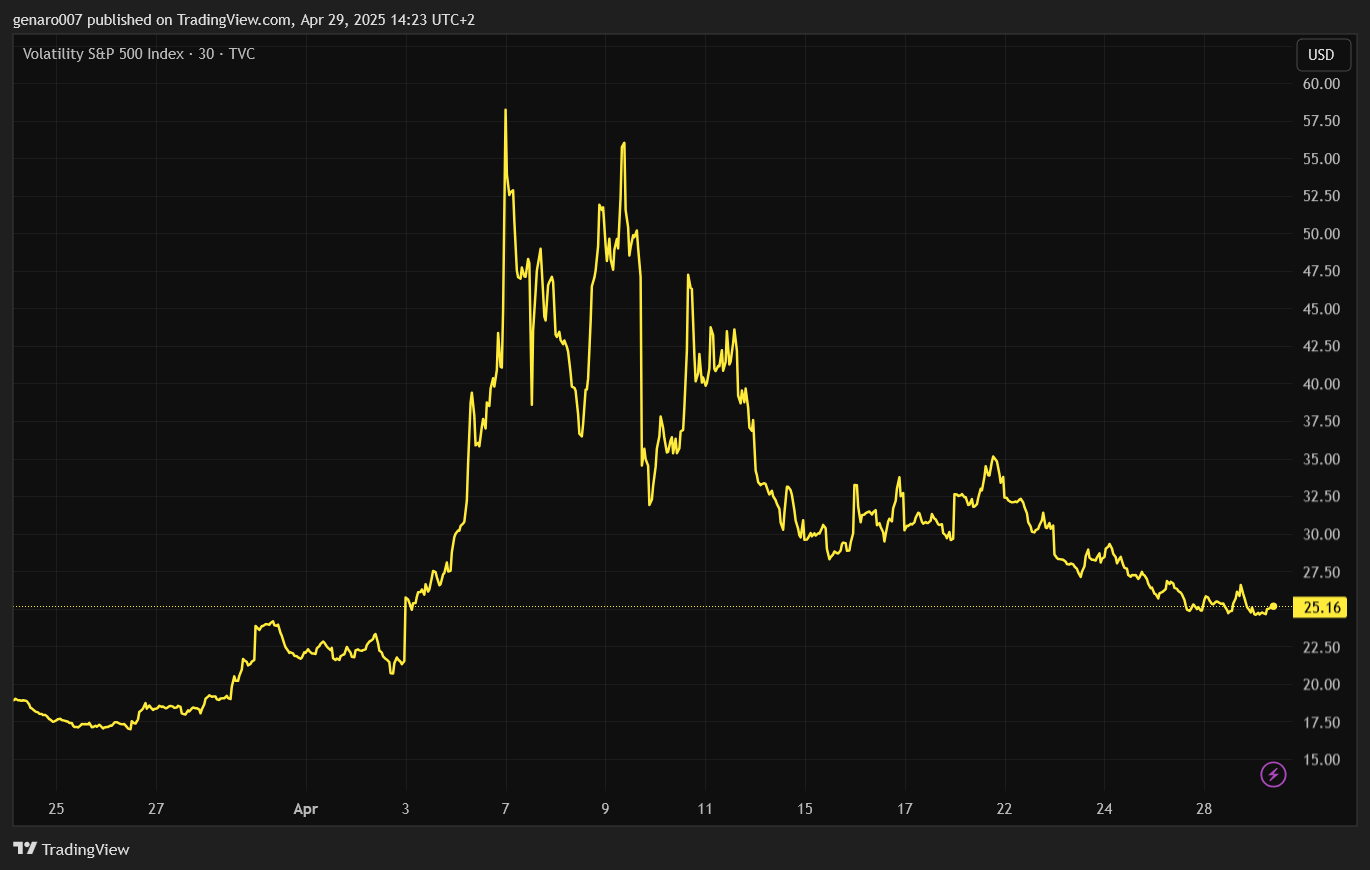1370x870 pixels.
Task: Click the publisher header text genaro007
Action: [x=47, y=19]
